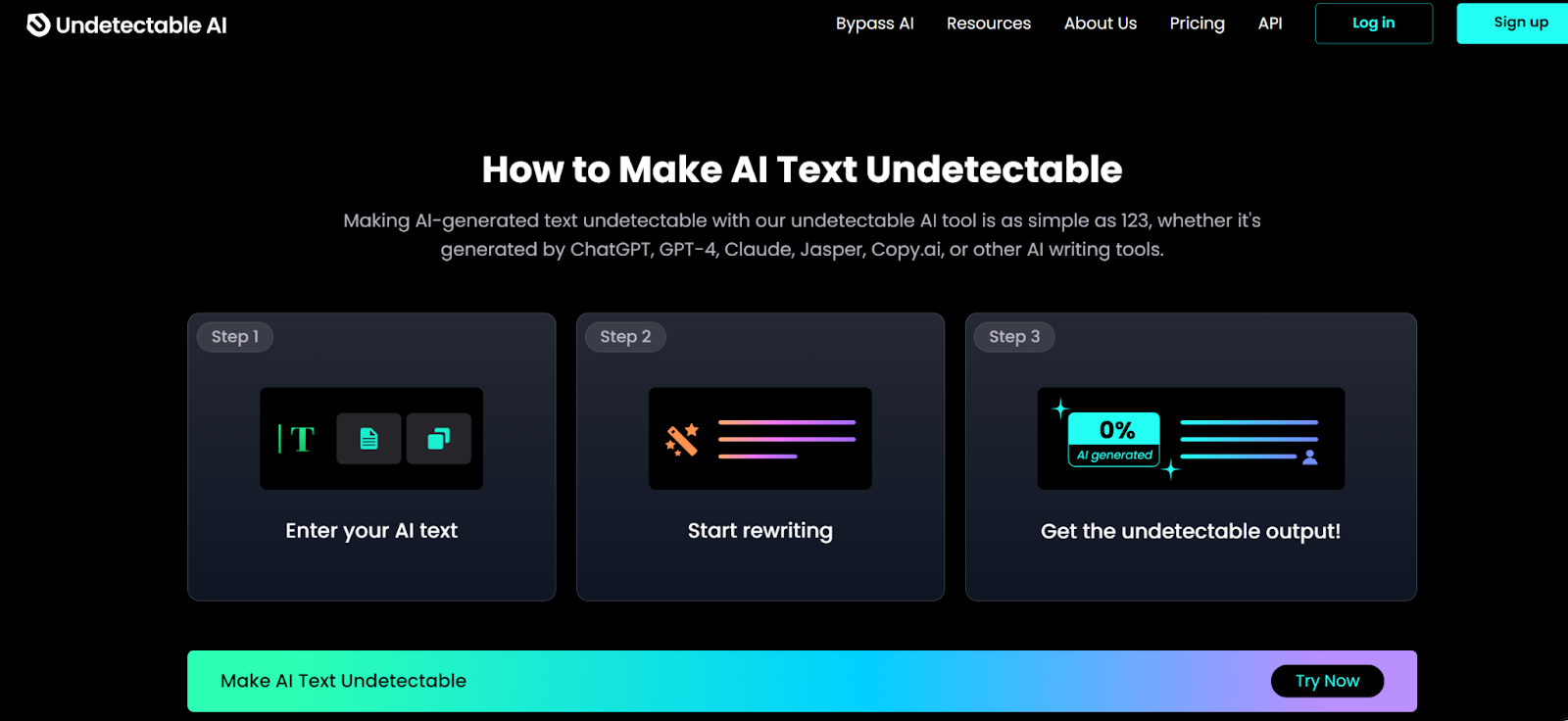
Task: Click the human user icon in Step 3
Action: [x=1310, y=457]
